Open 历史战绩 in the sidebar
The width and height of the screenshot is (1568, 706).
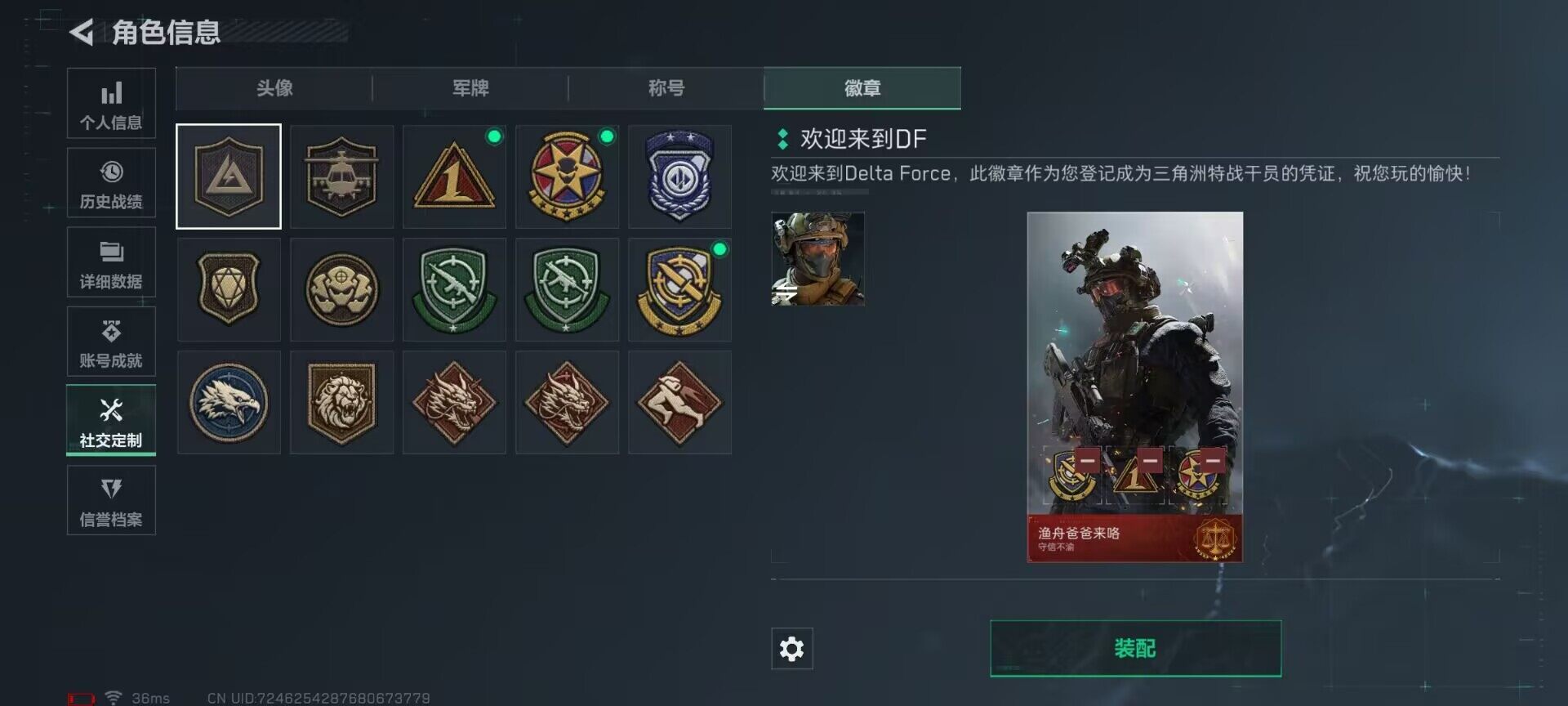coord(111,183)
